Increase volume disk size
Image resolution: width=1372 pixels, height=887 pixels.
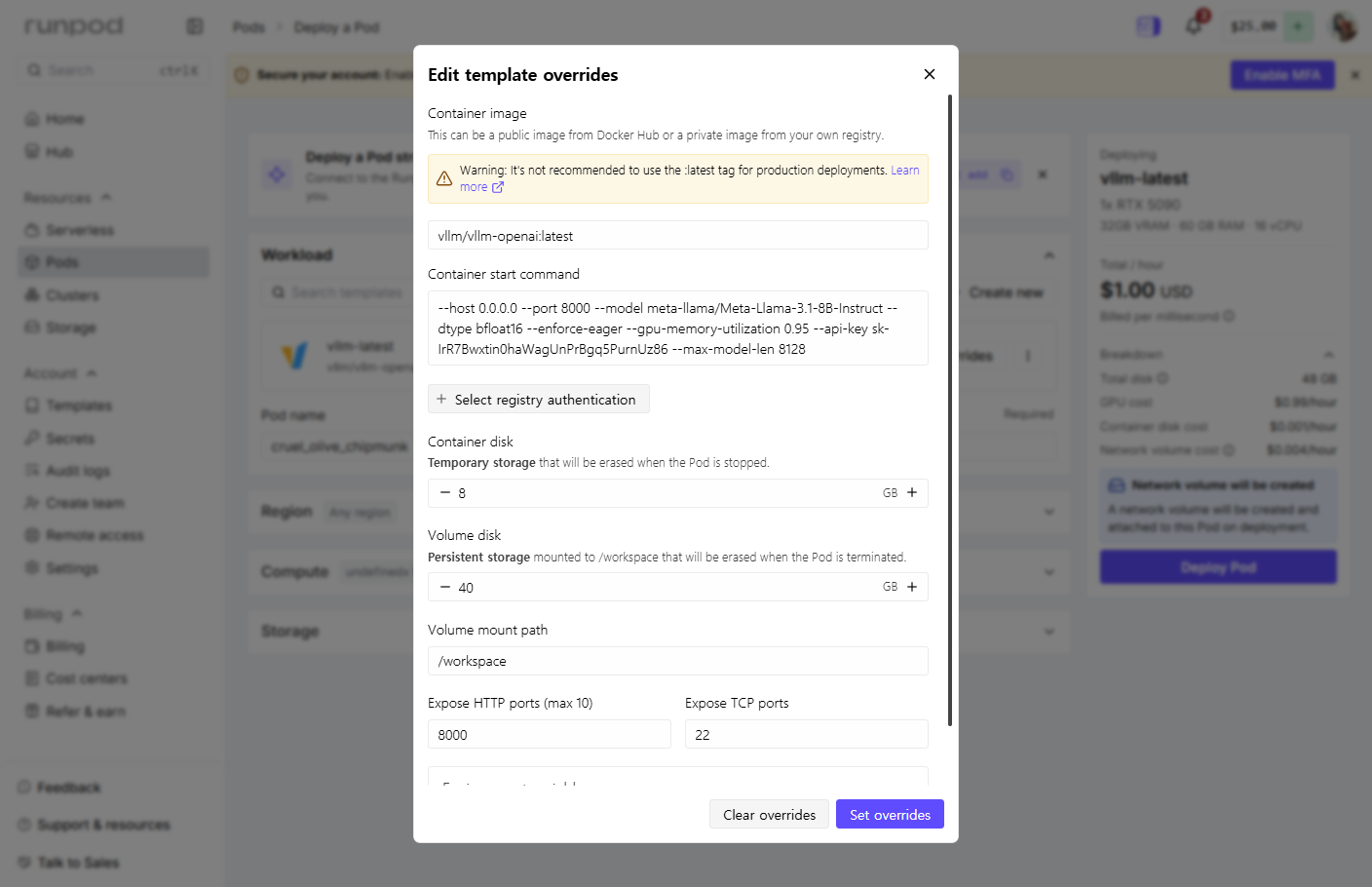[912, 588]
